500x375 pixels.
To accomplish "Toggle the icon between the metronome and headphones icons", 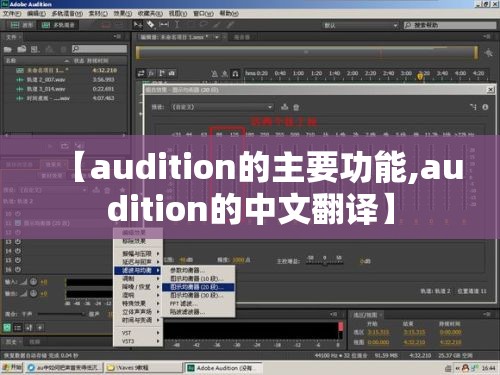I will [x=225, y=73].
